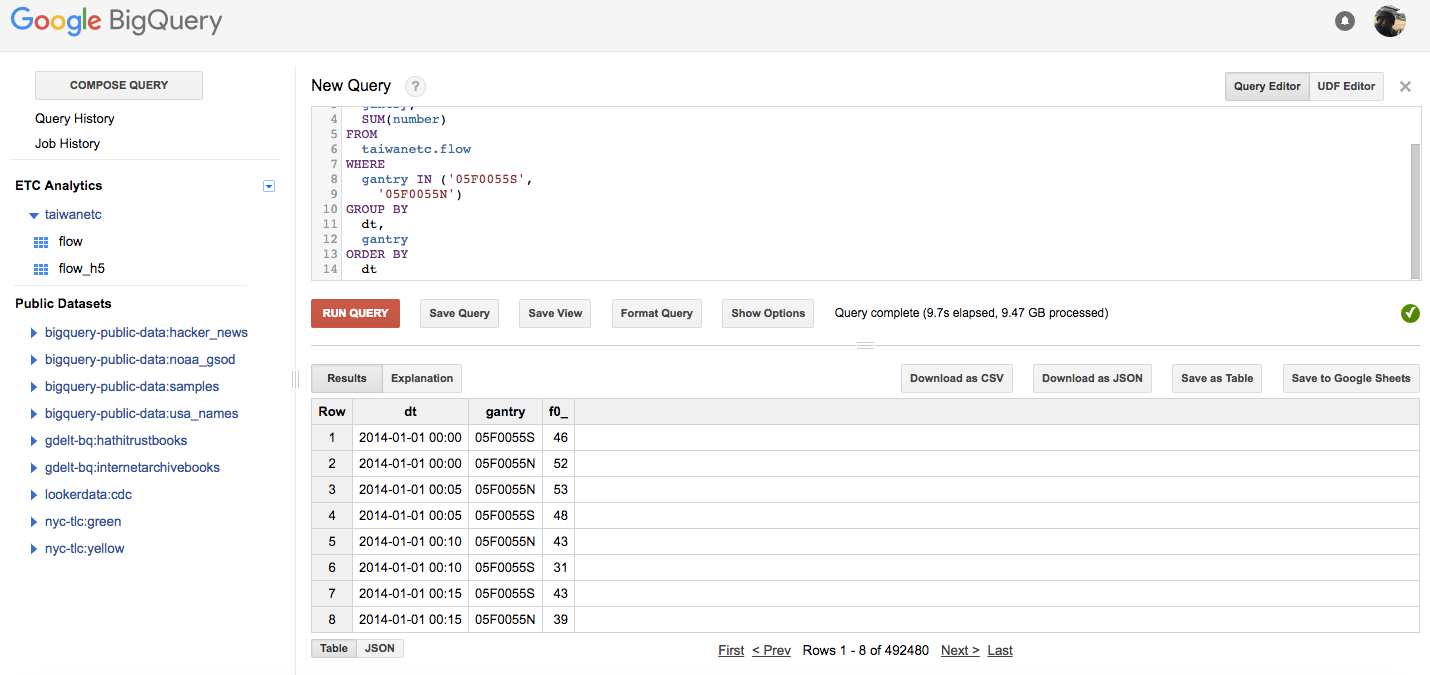Screen dimensions: 1430x675
Task: Click Download as CSV
Action: point(957,378)
